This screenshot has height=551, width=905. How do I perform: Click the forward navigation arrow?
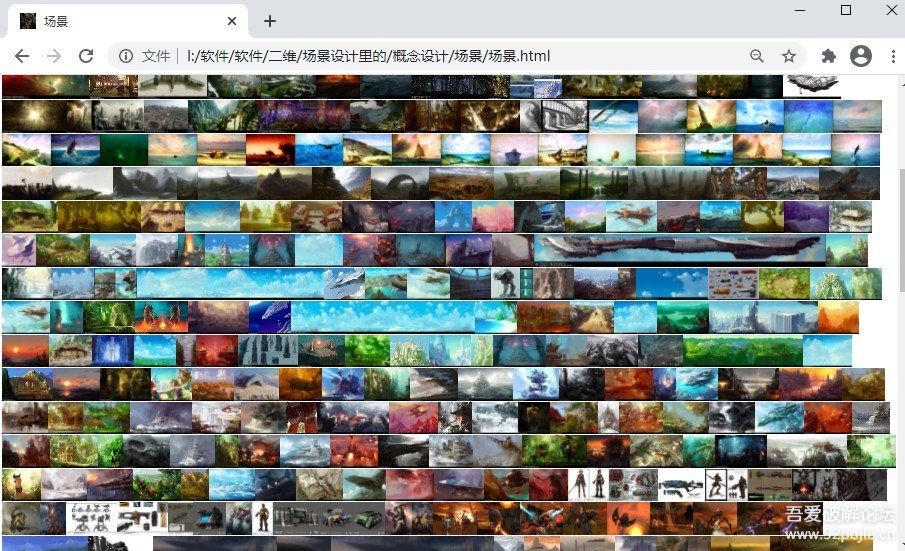(54, 56)
